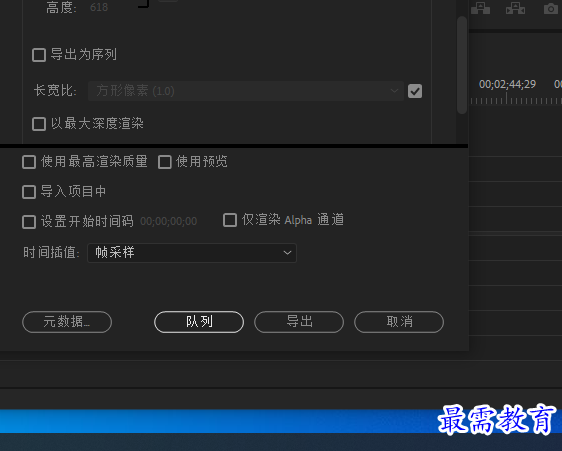Click the timeline ruler at 00;02;44;29
The height and width of the screenshot is (451, 562).
tap(507, 84)
